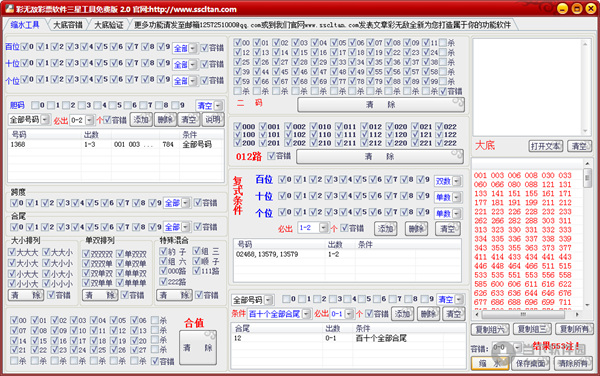The image size is (600, 376).
Task: Open the 全部 dropdown in the 跨度 row
Action: (x=176, y=203)
